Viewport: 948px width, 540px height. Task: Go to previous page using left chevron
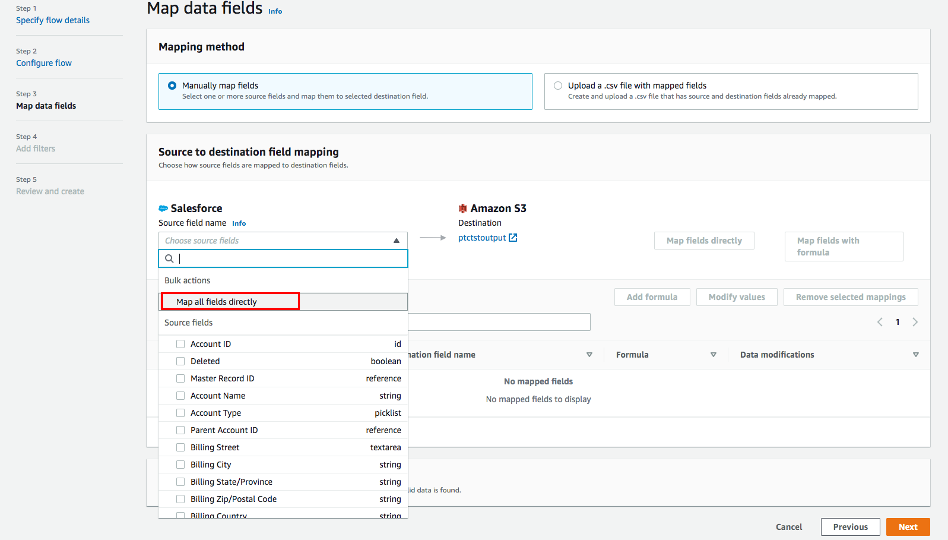[x=880, y=322]
